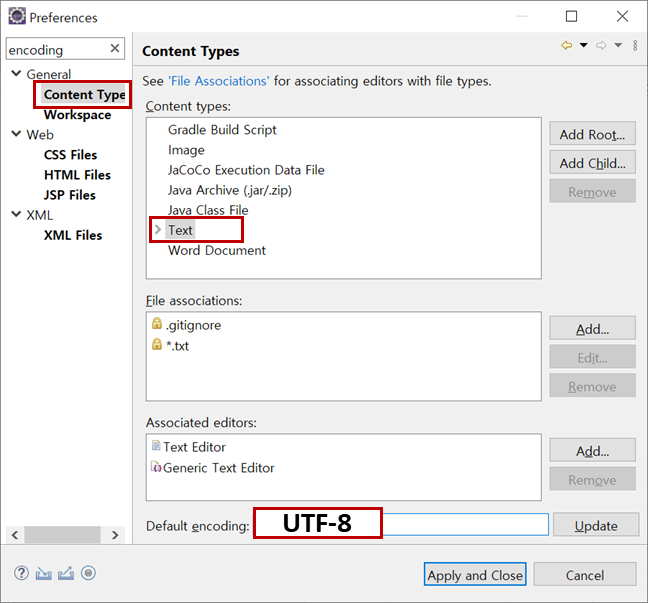Select .gitignore file association
648x603 pixels.
pos(193,325)
